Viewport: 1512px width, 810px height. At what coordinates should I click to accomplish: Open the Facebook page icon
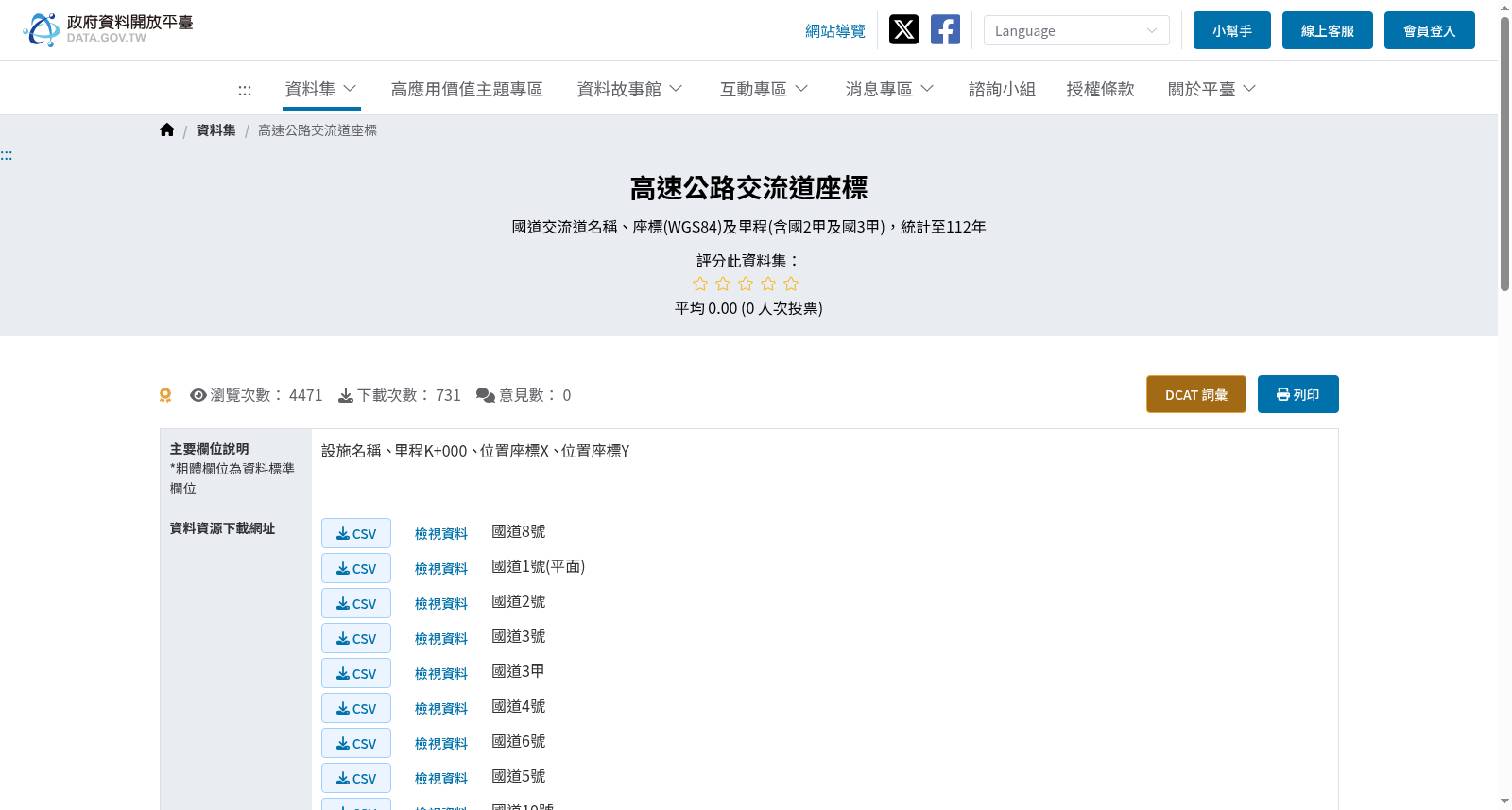(x=945, y=29)
